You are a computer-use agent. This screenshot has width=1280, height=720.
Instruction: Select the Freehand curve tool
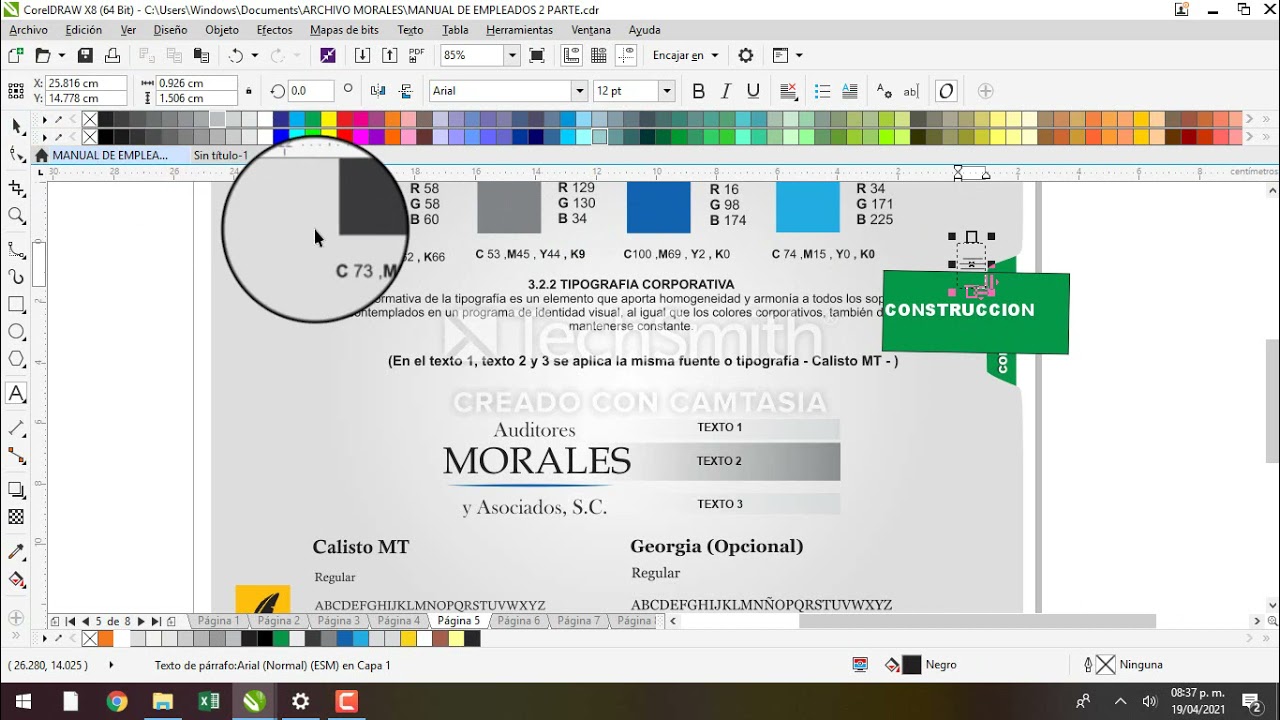[x=16, y=250]
